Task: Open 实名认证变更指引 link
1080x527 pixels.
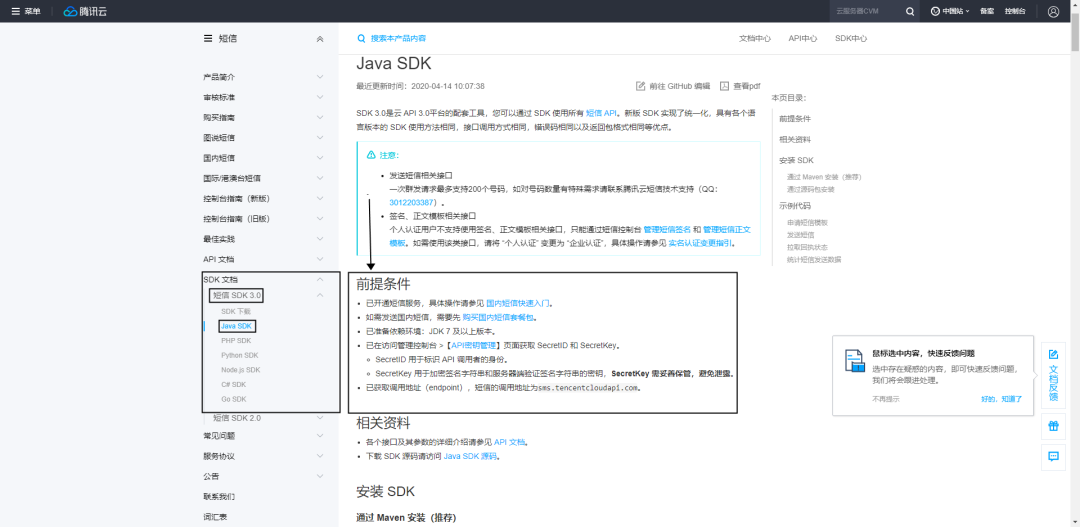Action: pos(700,242)
